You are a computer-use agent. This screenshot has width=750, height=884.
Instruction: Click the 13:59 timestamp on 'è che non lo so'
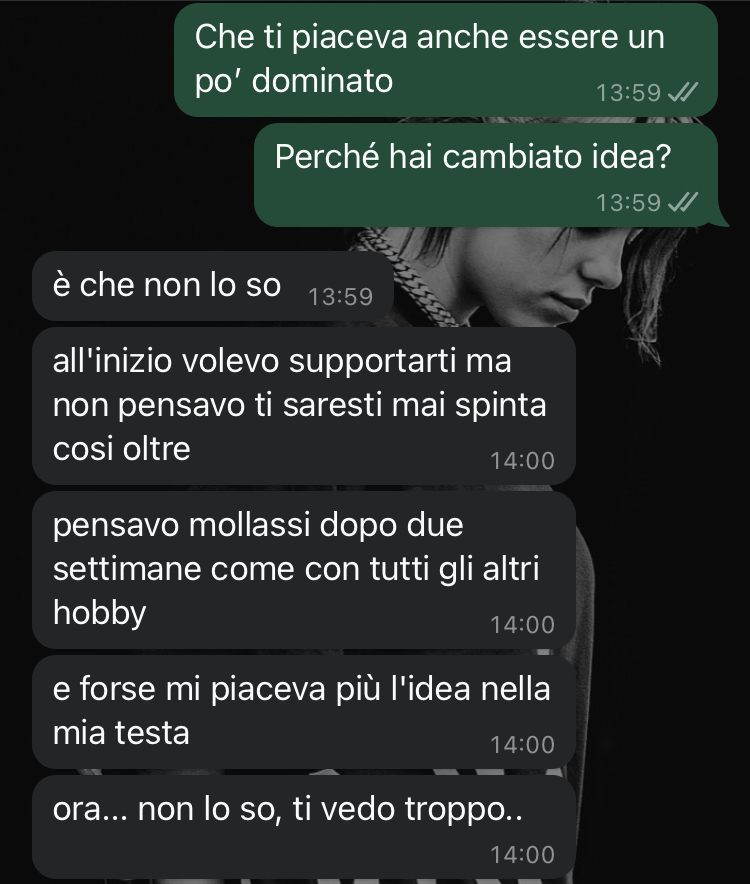point(341,297)
